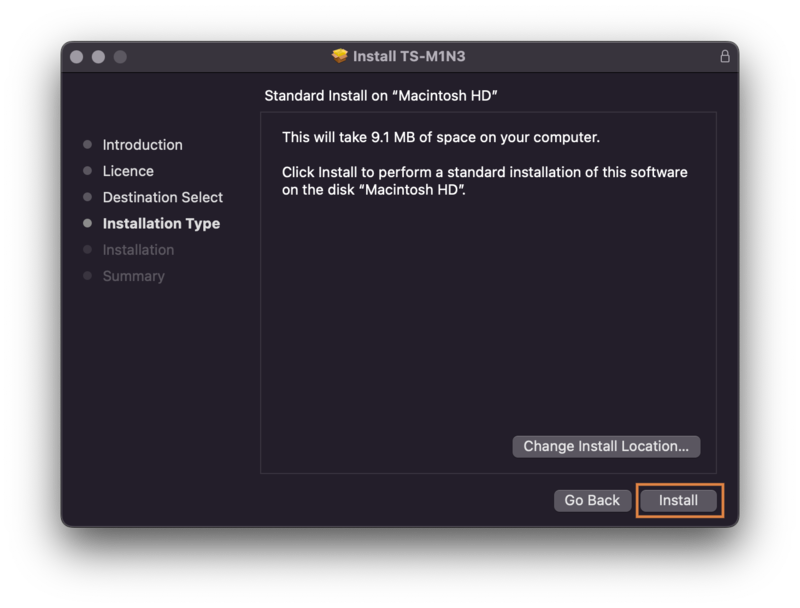Screen dimensions: 800x608
Task: Open the Destination Select step
Action: click(162, 197)
